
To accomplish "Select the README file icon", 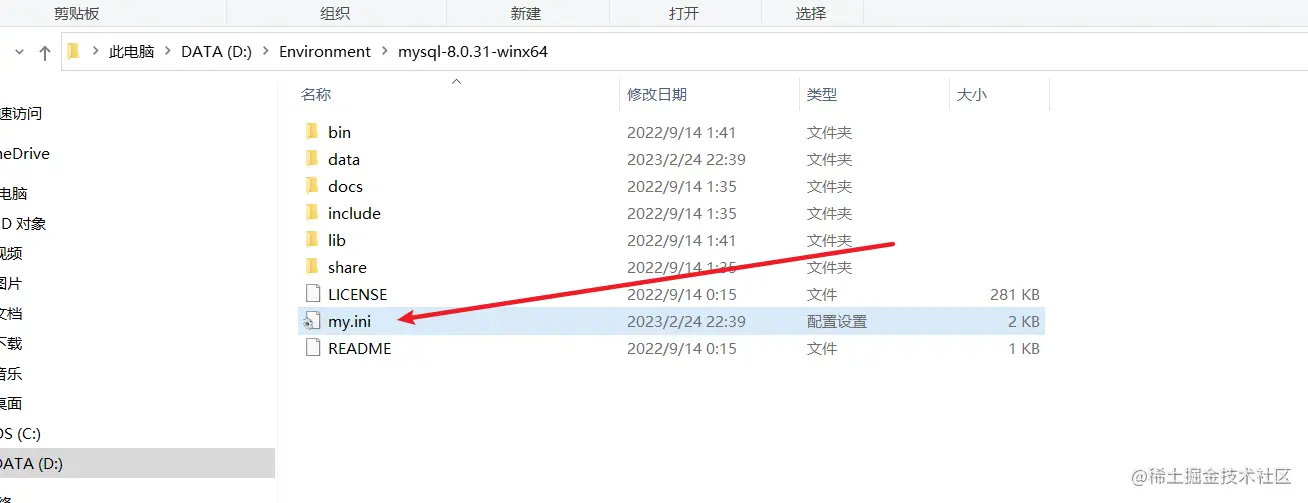I will pyautogui.click(x=312, y=348).
